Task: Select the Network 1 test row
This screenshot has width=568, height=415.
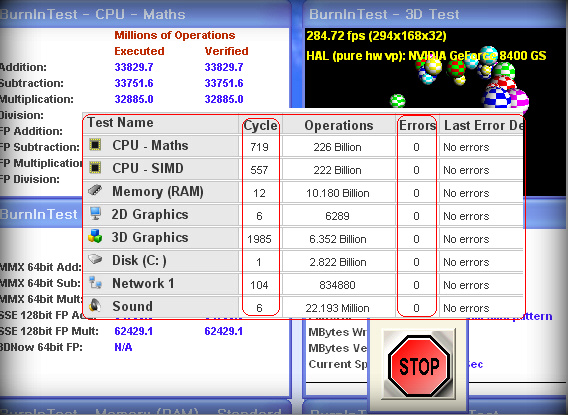Action: pyautogui.click(x=304, y=284)
